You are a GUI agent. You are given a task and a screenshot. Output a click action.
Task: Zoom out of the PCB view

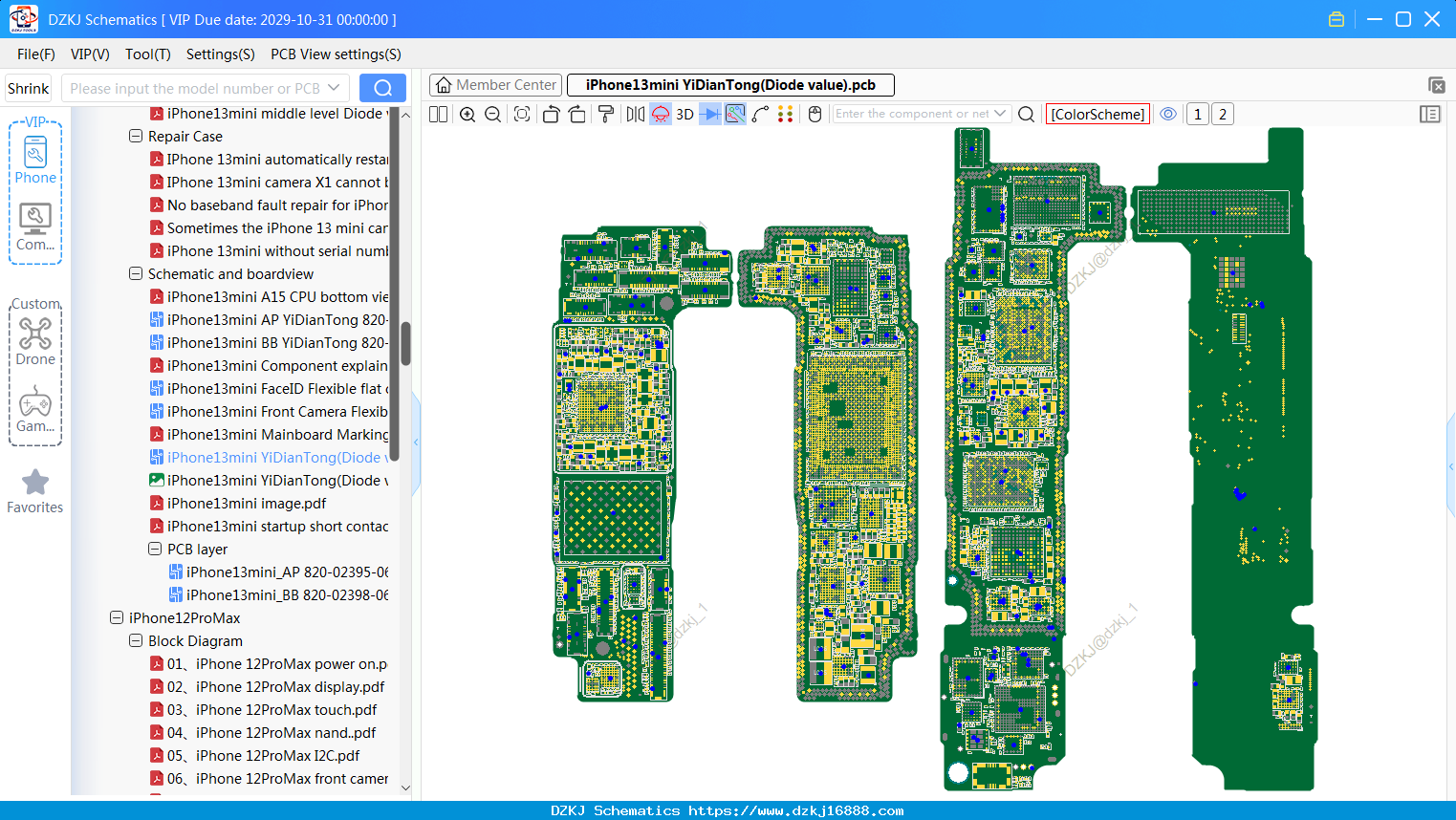493,115
